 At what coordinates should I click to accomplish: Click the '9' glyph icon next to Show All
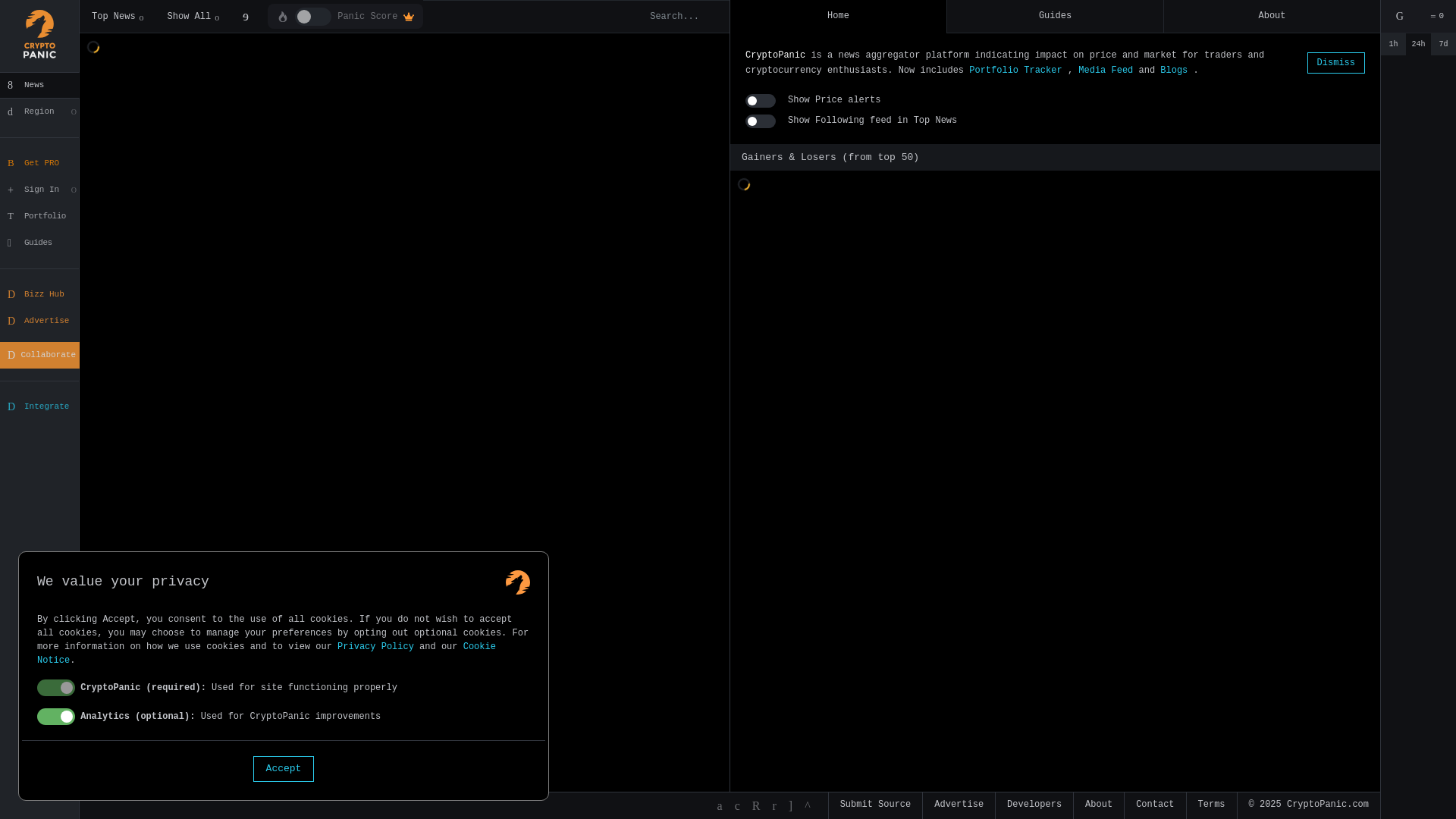coord(246,17)
